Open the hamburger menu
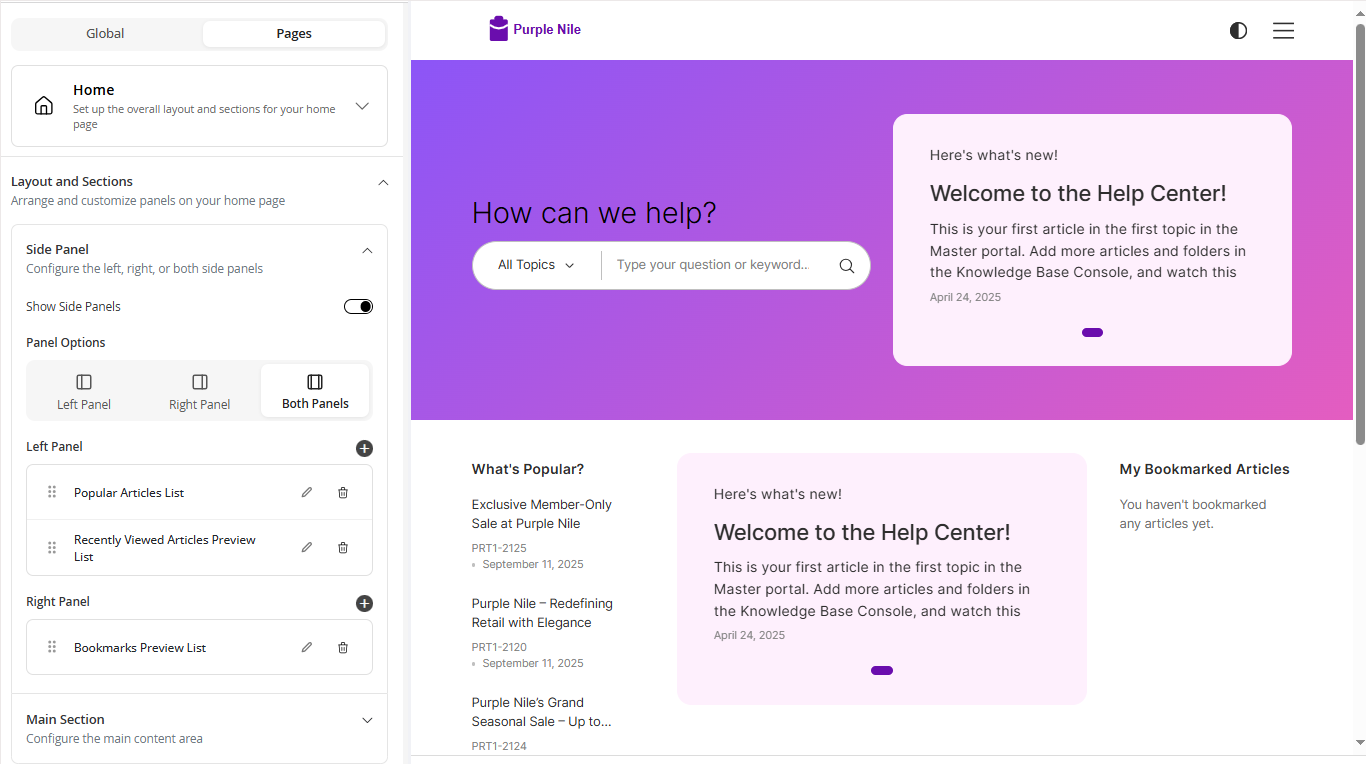 tap(1283, 31)
